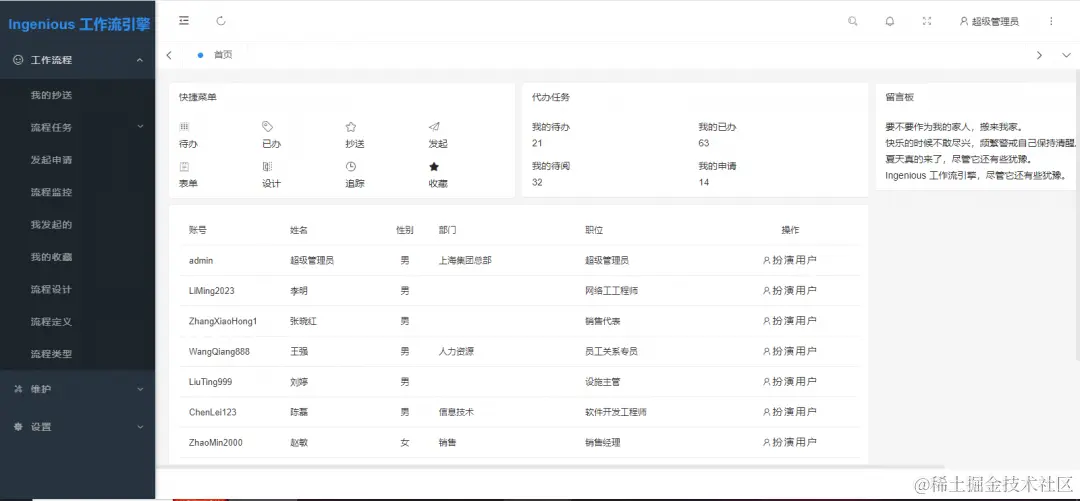Expand the 设置 menu group
The image size is (1080, 501).
77,427
